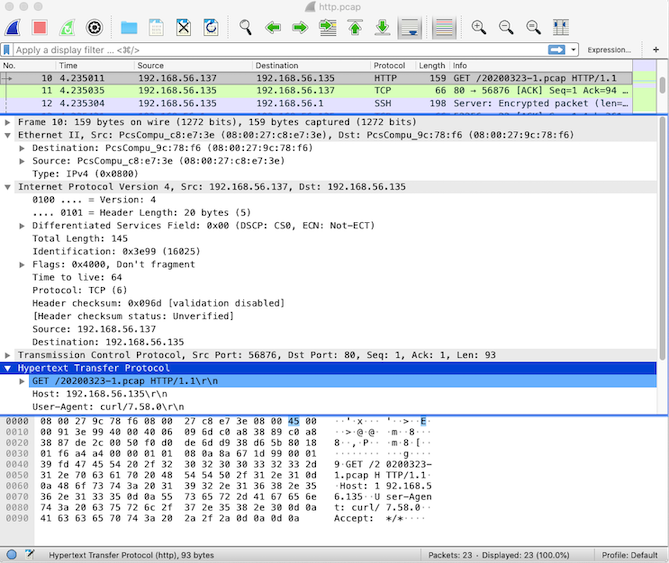
Task: Reset packet text to normal size
Action: [533, 28]
